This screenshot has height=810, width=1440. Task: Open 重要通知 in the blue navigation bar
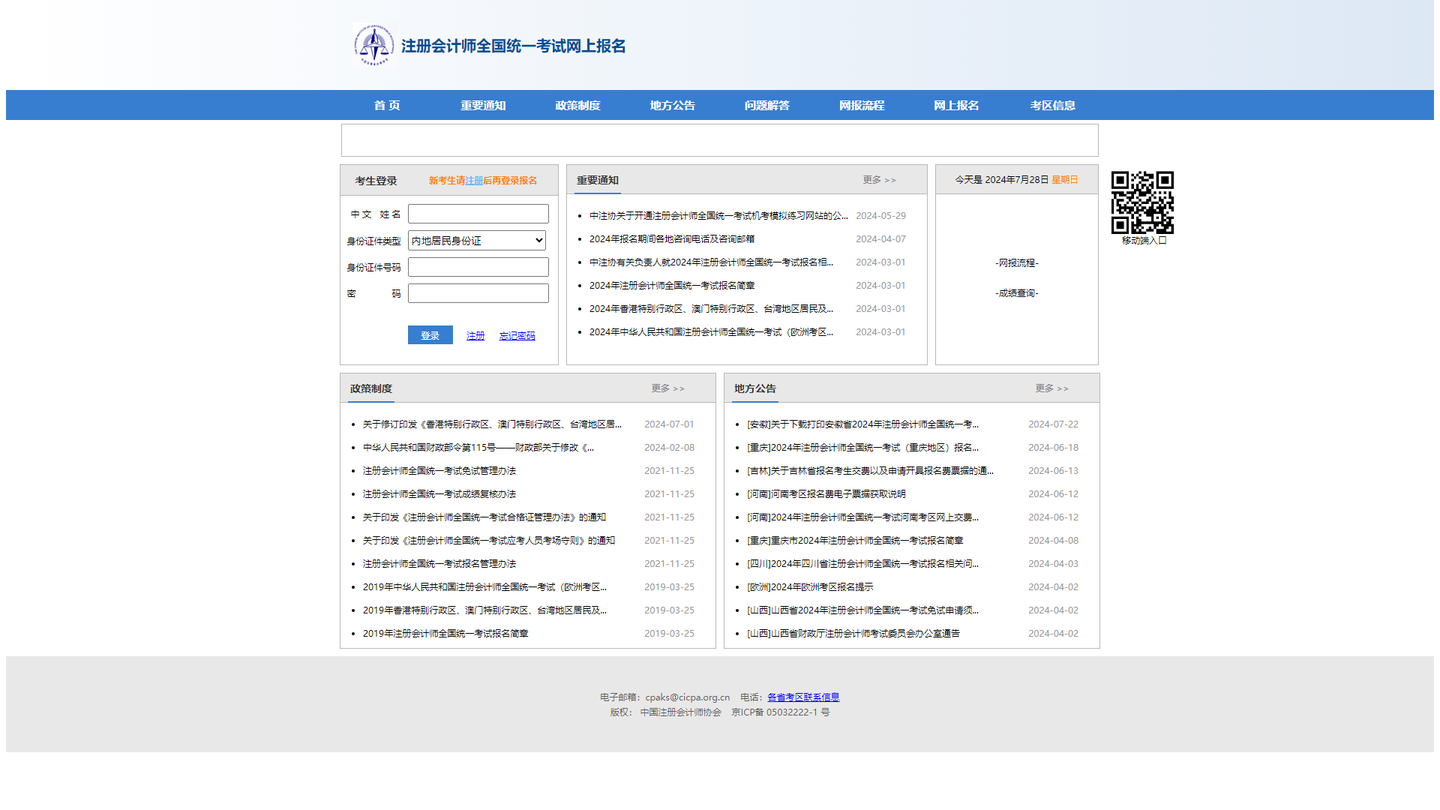(x=483, y=105)
